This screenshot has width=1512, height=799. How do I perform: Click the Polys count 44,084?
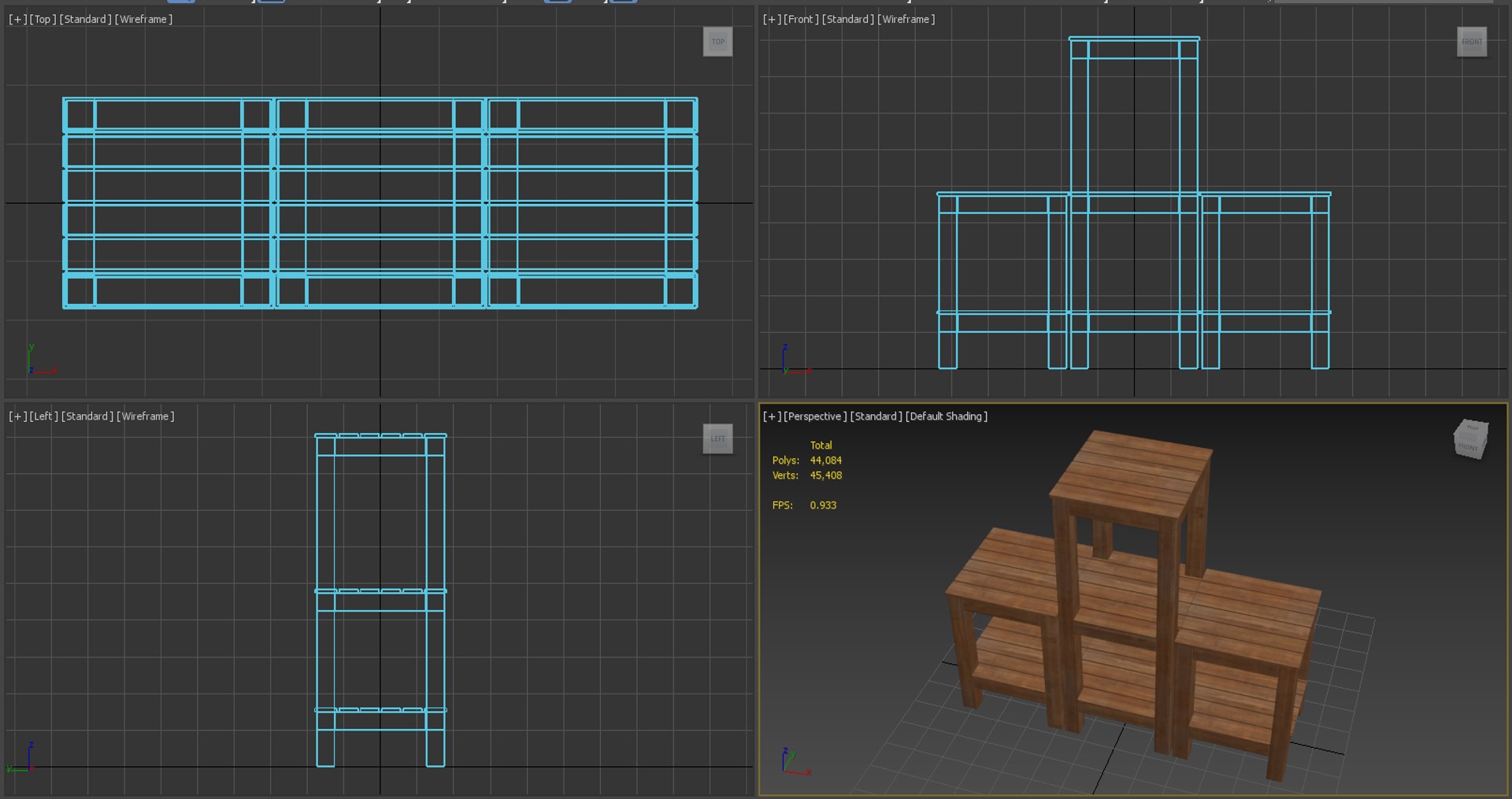(x=825, y=461)
